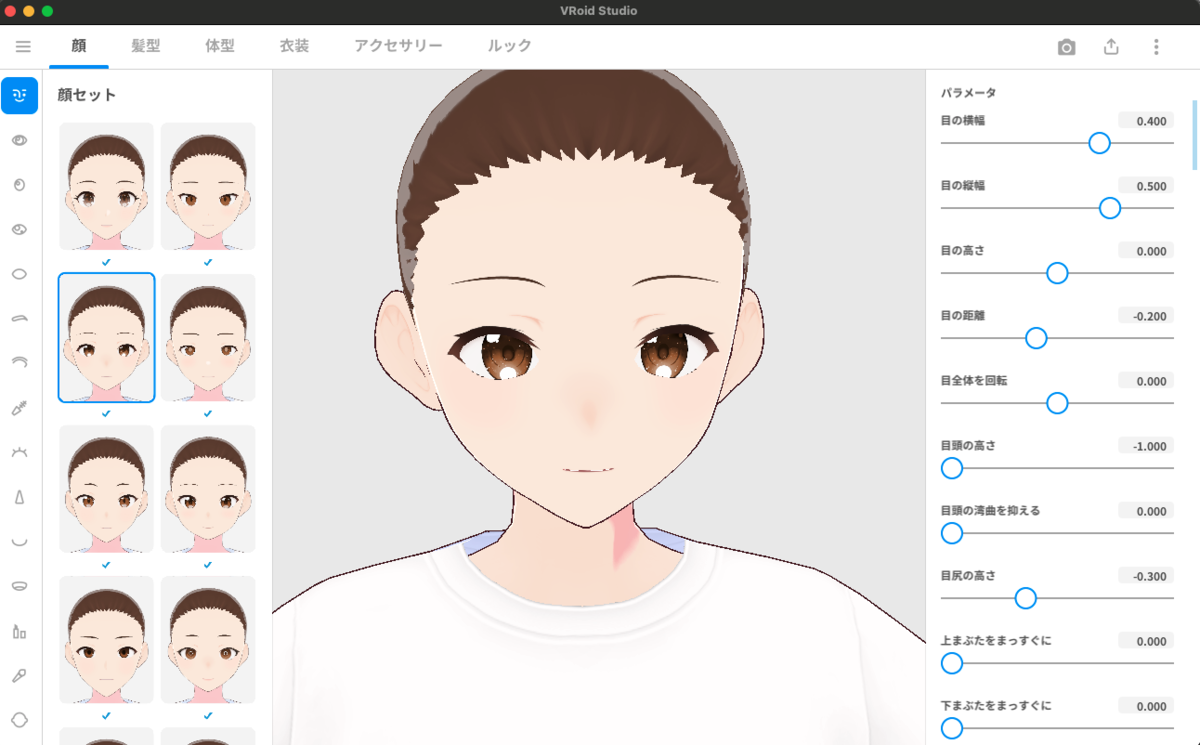Open the hamburger menu top left

[x=22, y=46]
